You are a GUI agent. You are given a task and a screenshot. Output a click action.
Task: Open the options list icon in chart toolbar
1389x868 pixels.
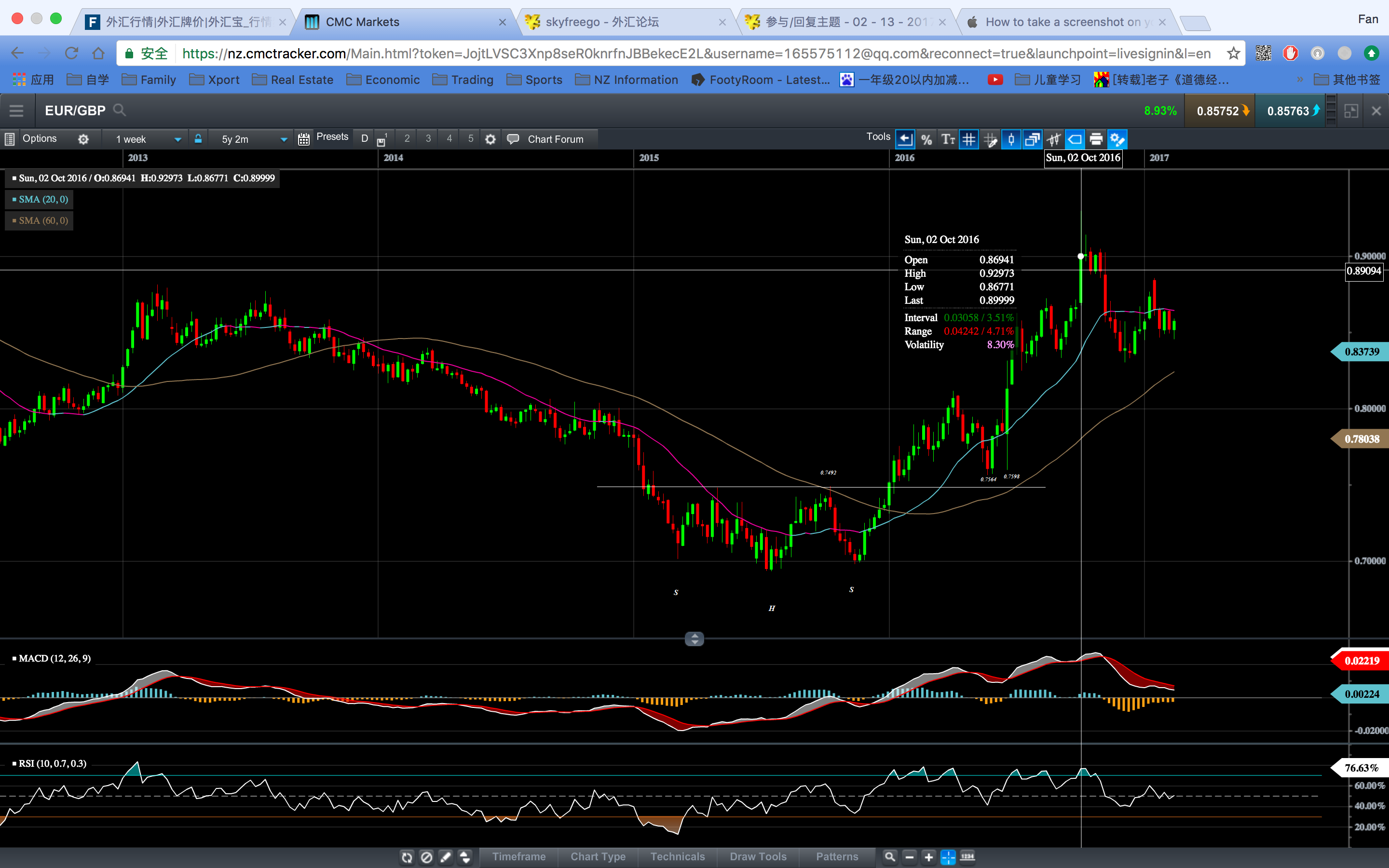coord(9,139)
